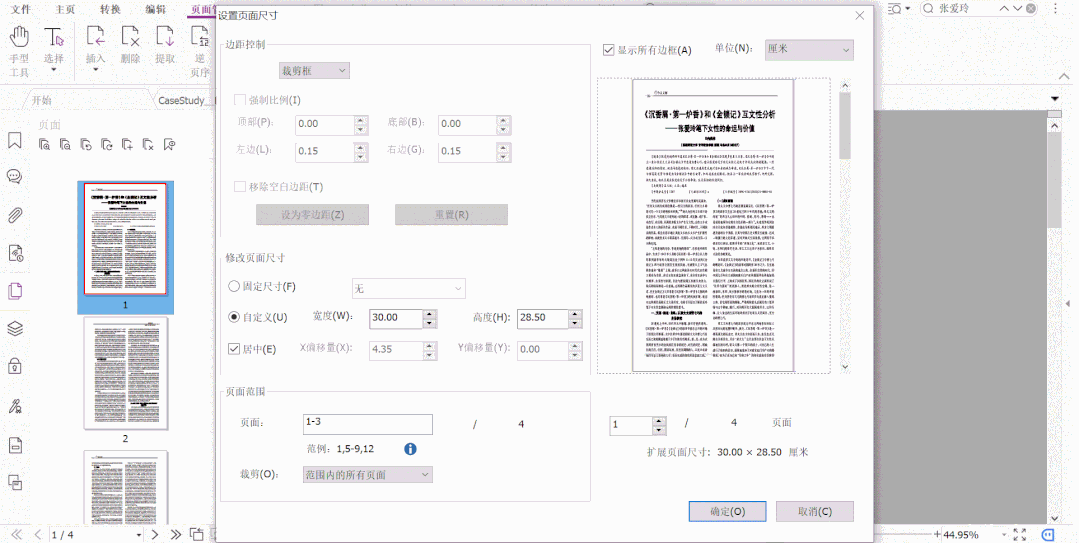1079x543 pixels.
Task: Select the Hand tool (手型工具)
Action: pyautogui.click(x=19, y=51)
